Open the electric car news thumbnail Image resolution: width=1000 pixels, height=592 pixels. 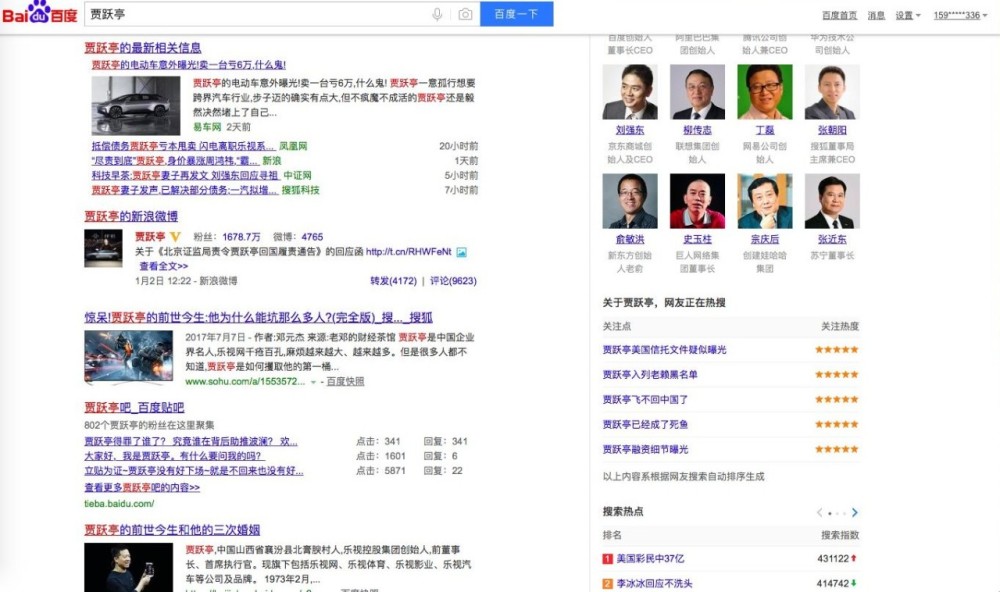135,105
